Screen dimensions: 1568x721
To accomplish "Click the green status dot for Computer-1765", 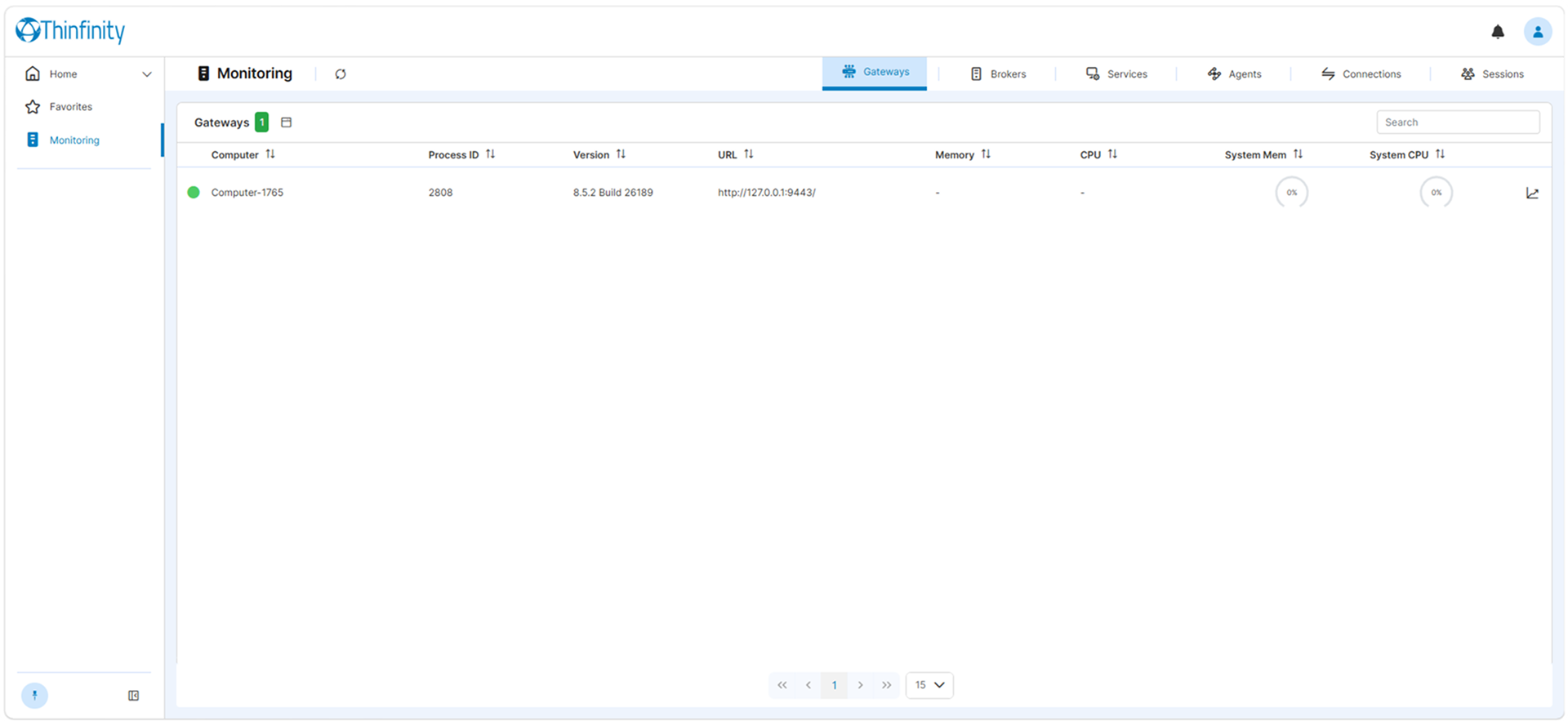I will click(194, 193).
